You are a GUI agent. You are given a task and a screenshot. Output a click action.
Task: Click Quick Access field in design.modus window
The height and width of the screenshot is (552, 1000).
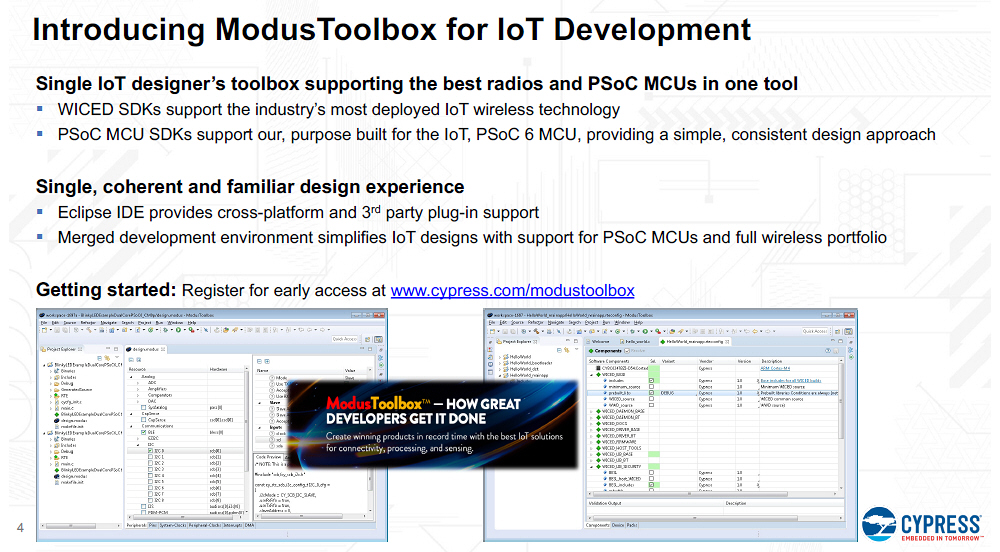344,339
